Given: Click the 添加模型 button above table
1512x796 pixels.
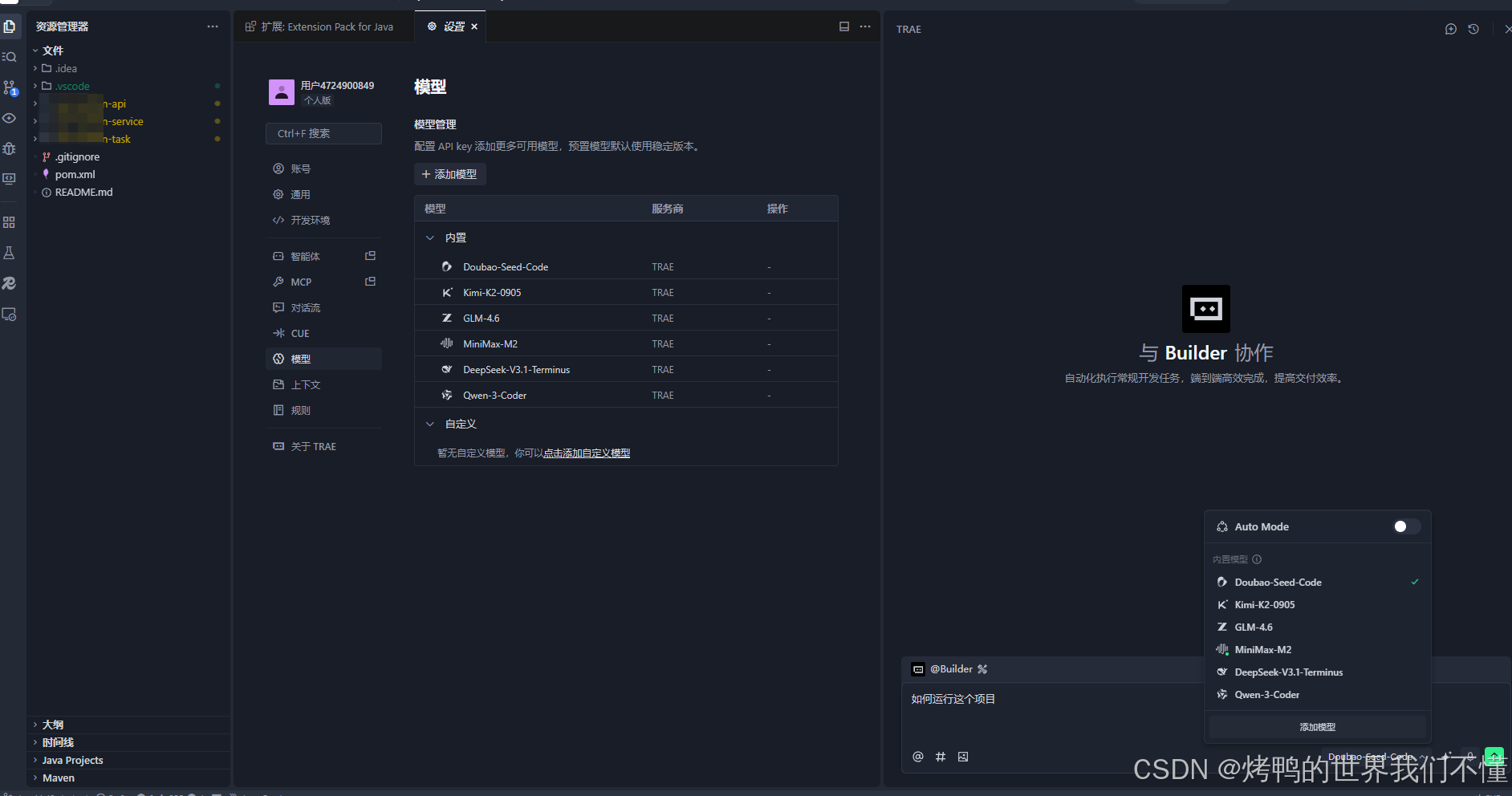Looking at the screenshot, I should [x=449, y=174].
